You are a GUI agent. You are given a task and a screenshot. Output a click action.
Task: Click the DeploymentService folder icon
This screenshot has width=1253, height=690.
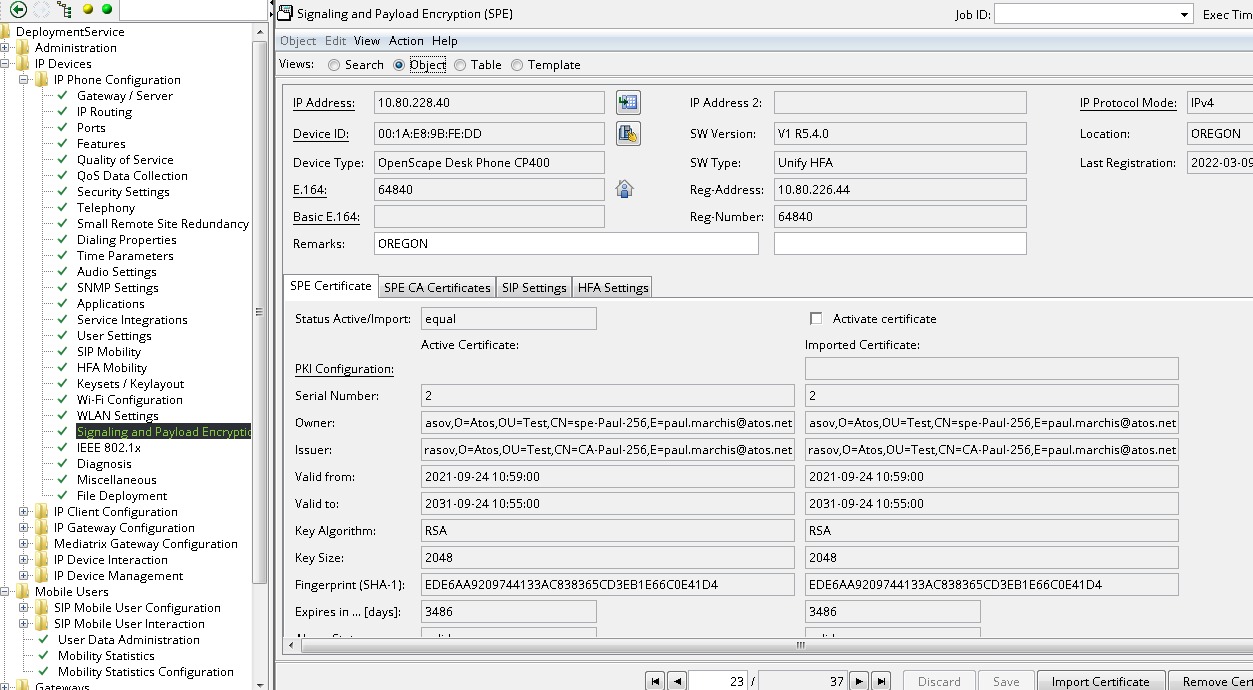(5, 32)
